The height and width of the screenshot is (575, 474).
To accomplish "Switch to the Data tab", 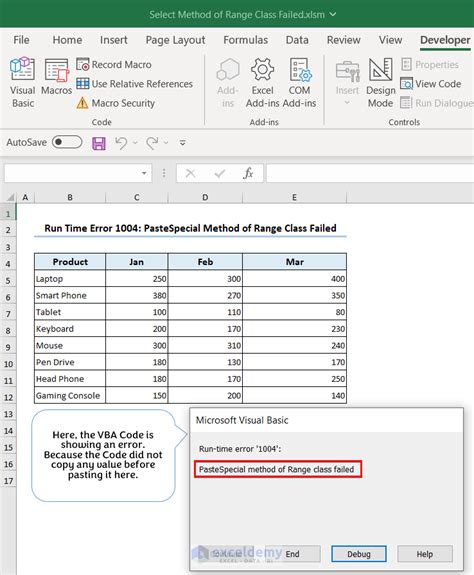I will click(297, 40).
